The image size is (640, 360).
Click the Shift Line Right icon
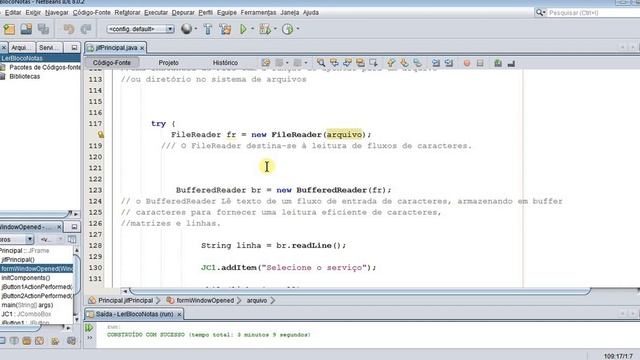[449, 63]
